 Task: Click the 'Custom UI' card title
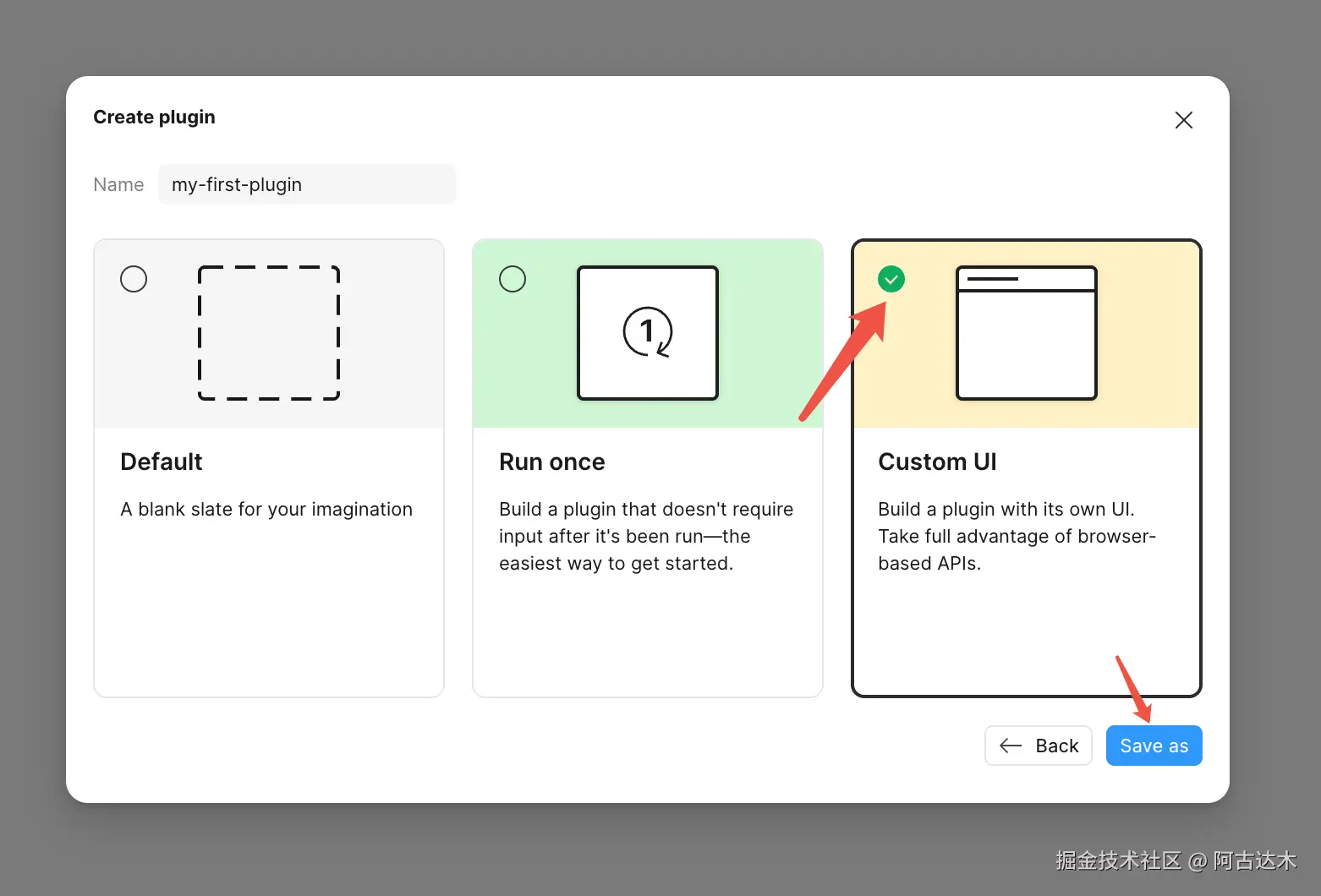pyautogui.click(x=937, y=462)
